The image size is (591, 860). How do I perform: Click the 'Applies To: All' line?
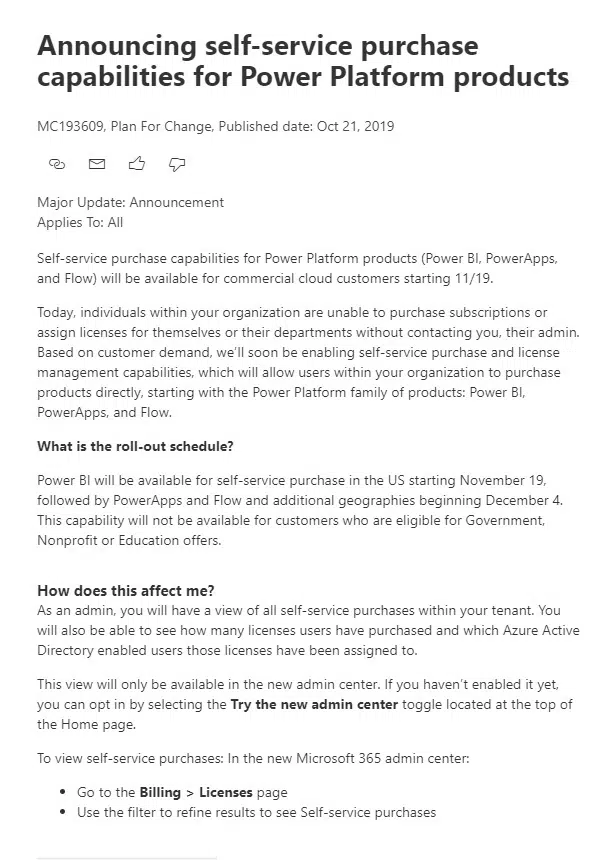tap(80, 222)
